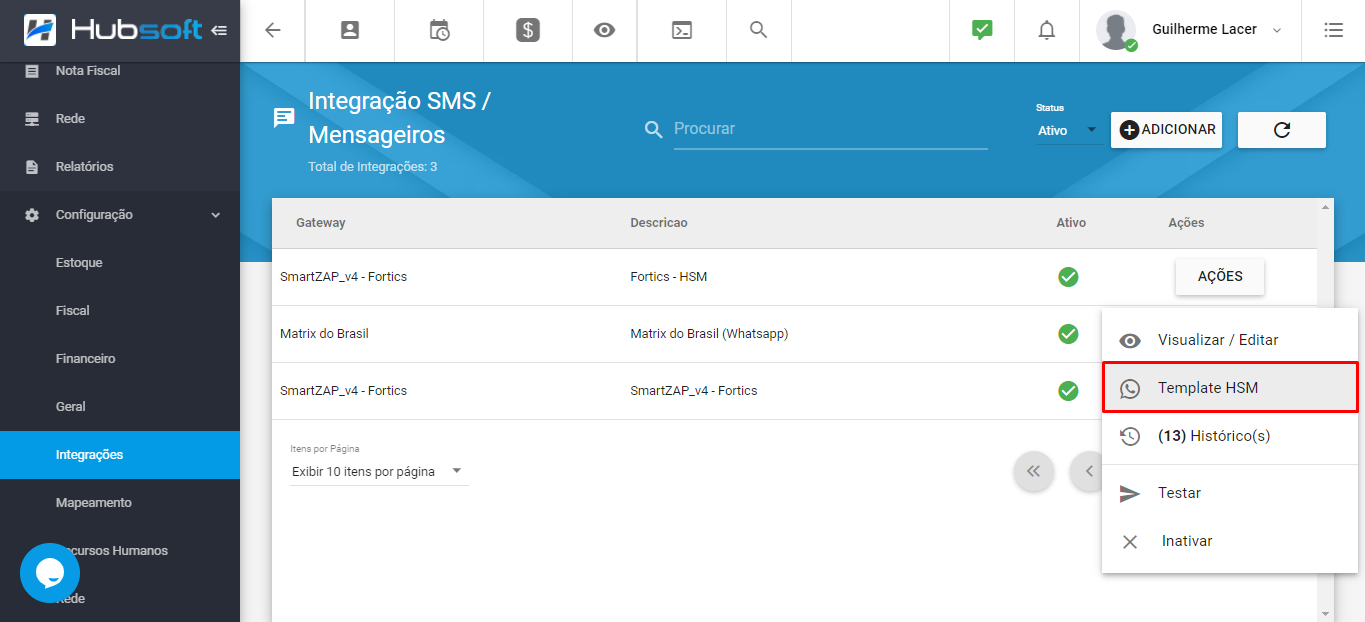Screen dimensions: 1365x622
Task: Open the terminal console icon
Action: coord(682,30)
